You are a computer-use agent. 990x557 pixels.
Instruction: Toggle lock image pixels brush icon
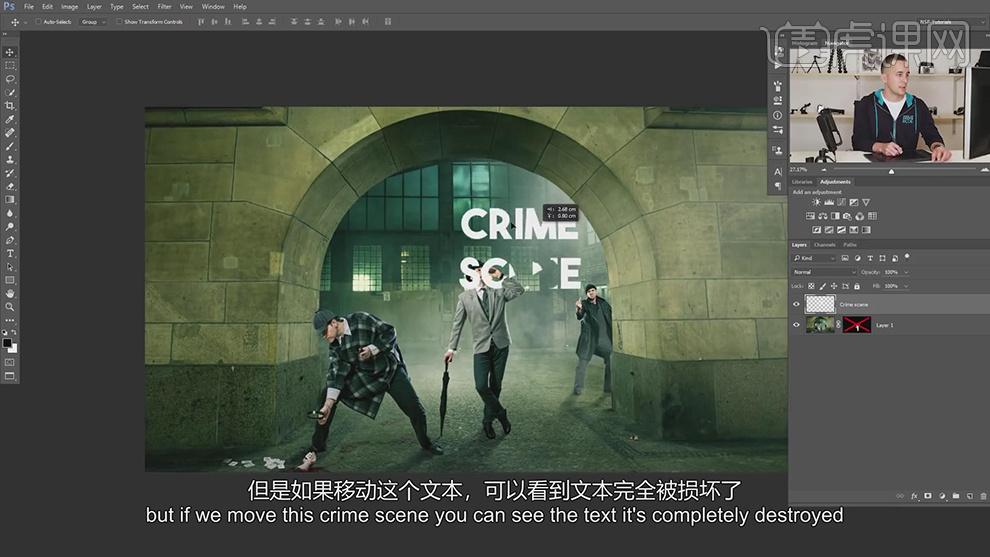click(823, 286)
